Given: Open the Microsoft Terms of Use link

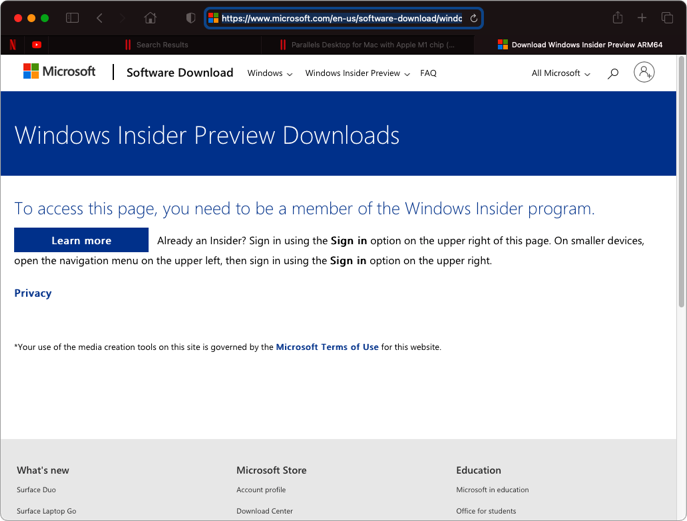Looking at the screenshot, I should coord(327,347).
